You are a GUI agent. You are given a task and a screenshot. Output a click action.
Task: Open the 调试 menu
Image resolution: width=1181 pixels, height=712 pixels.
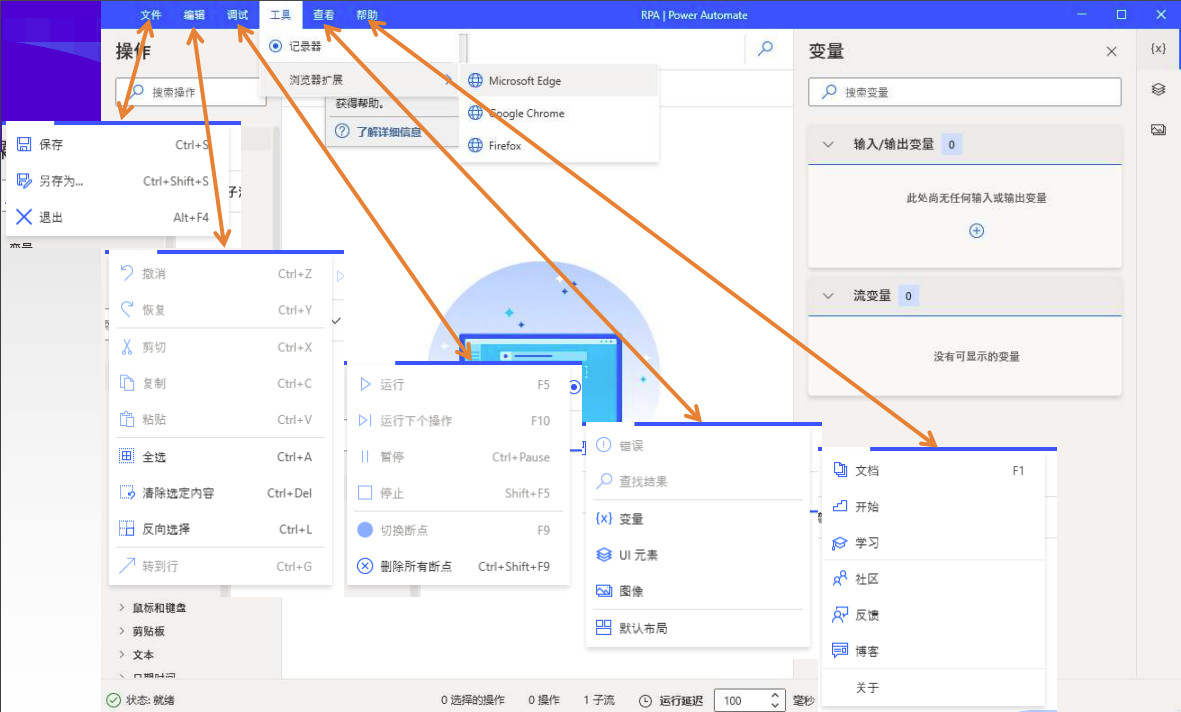point(237,15)
